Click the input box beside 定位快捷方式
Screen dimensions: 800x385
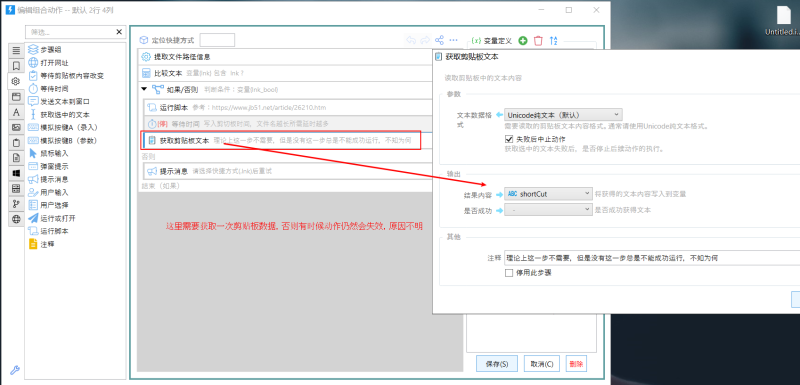217,40
